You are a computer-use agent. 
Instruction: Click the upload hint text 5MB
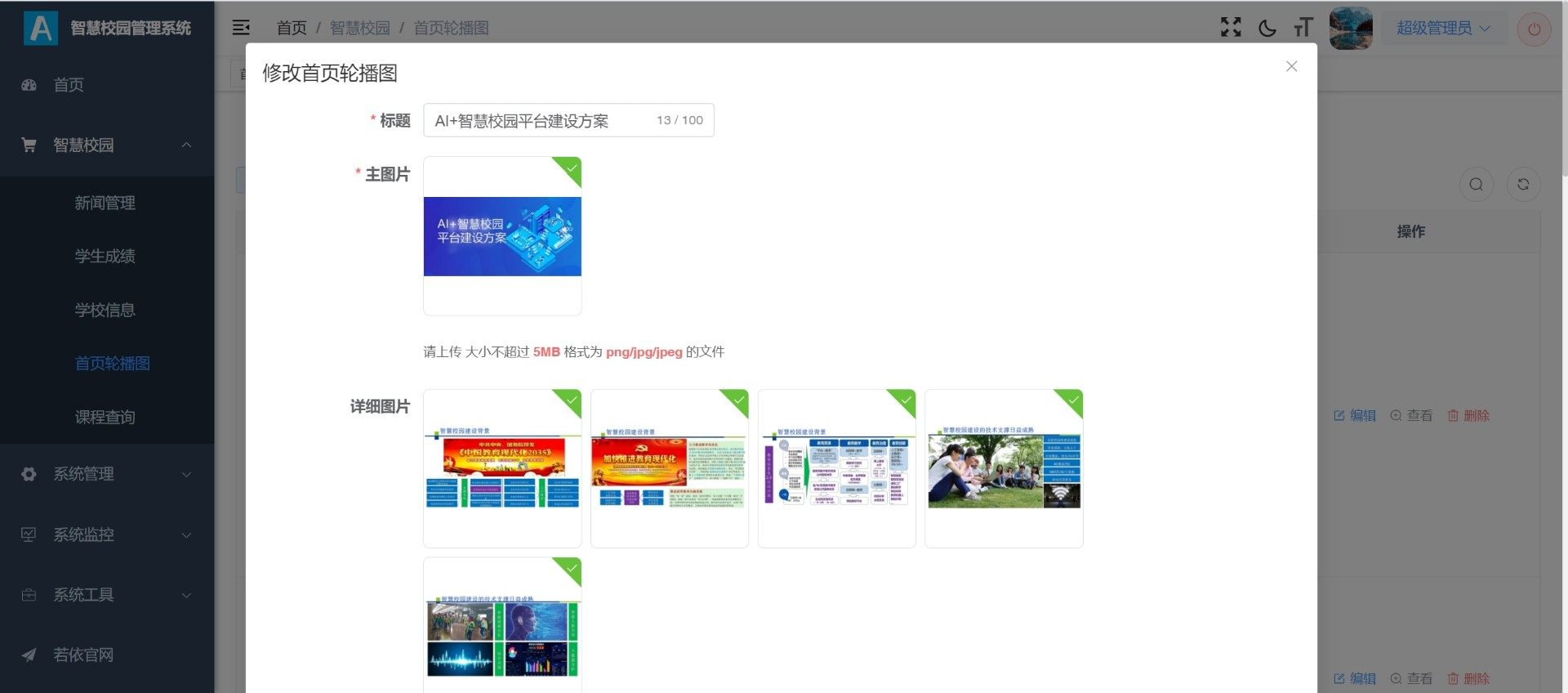tap(546, 352)
